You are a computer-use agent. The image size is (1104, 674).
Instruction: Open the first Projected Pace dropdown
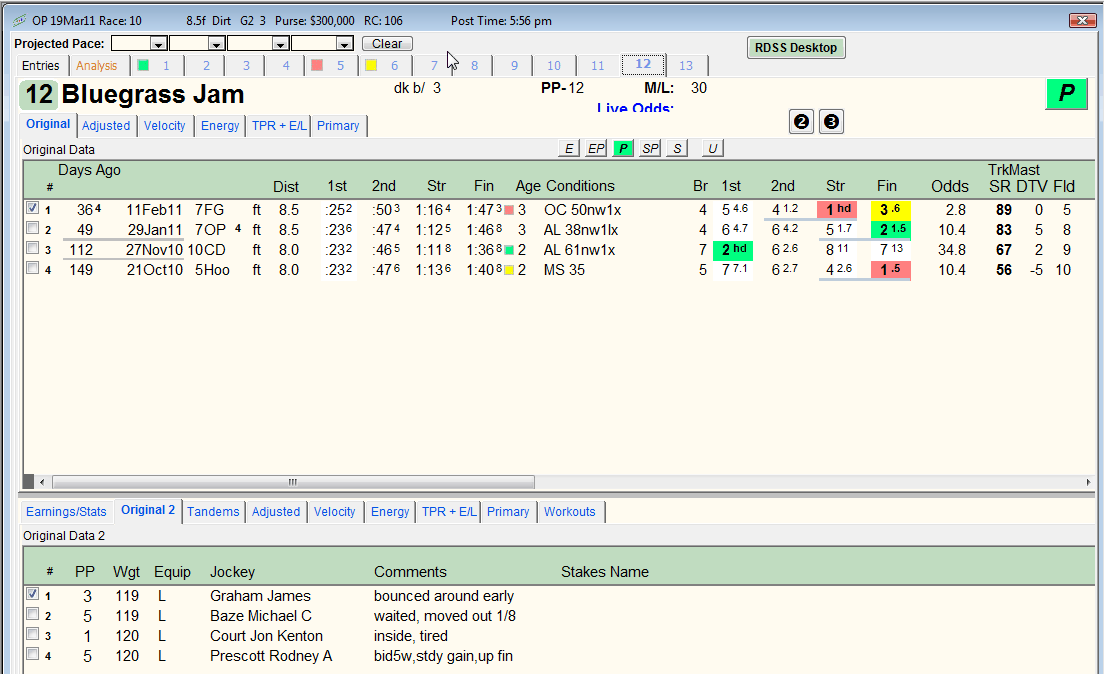point(158,44)
